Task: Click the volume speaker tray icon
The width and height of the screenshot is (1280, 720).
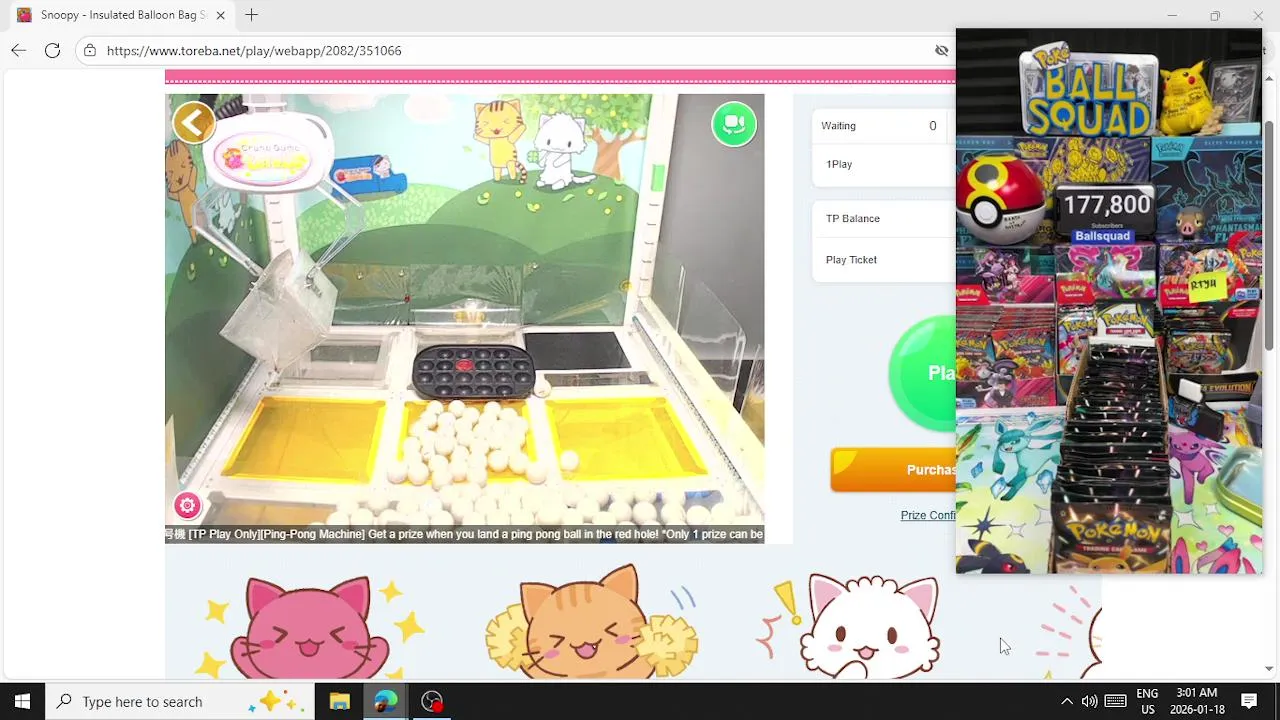Action: (x=1089, y=701)
